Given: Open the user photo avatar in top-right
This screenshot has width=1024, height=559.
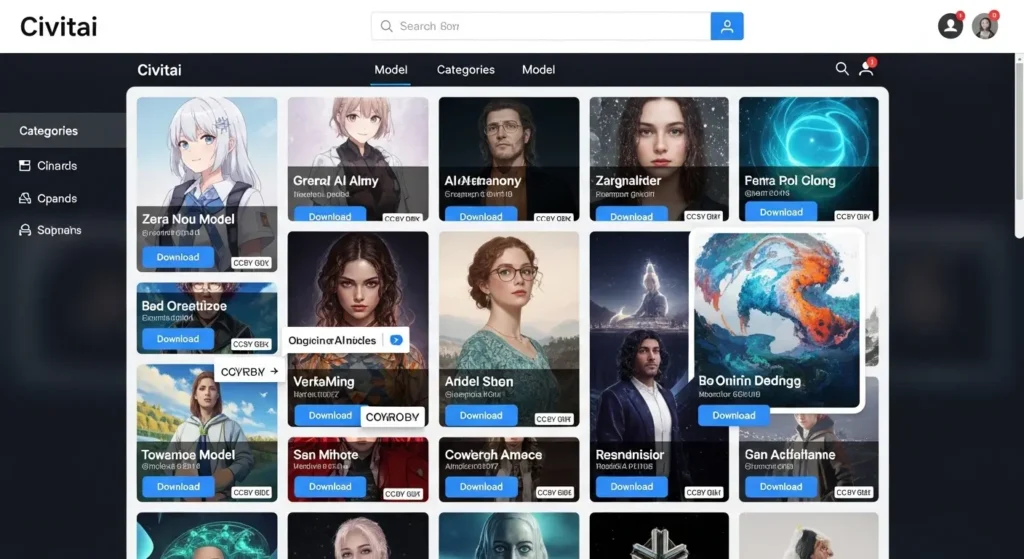Looking at the screenshot, I should [x=985, y=26].
